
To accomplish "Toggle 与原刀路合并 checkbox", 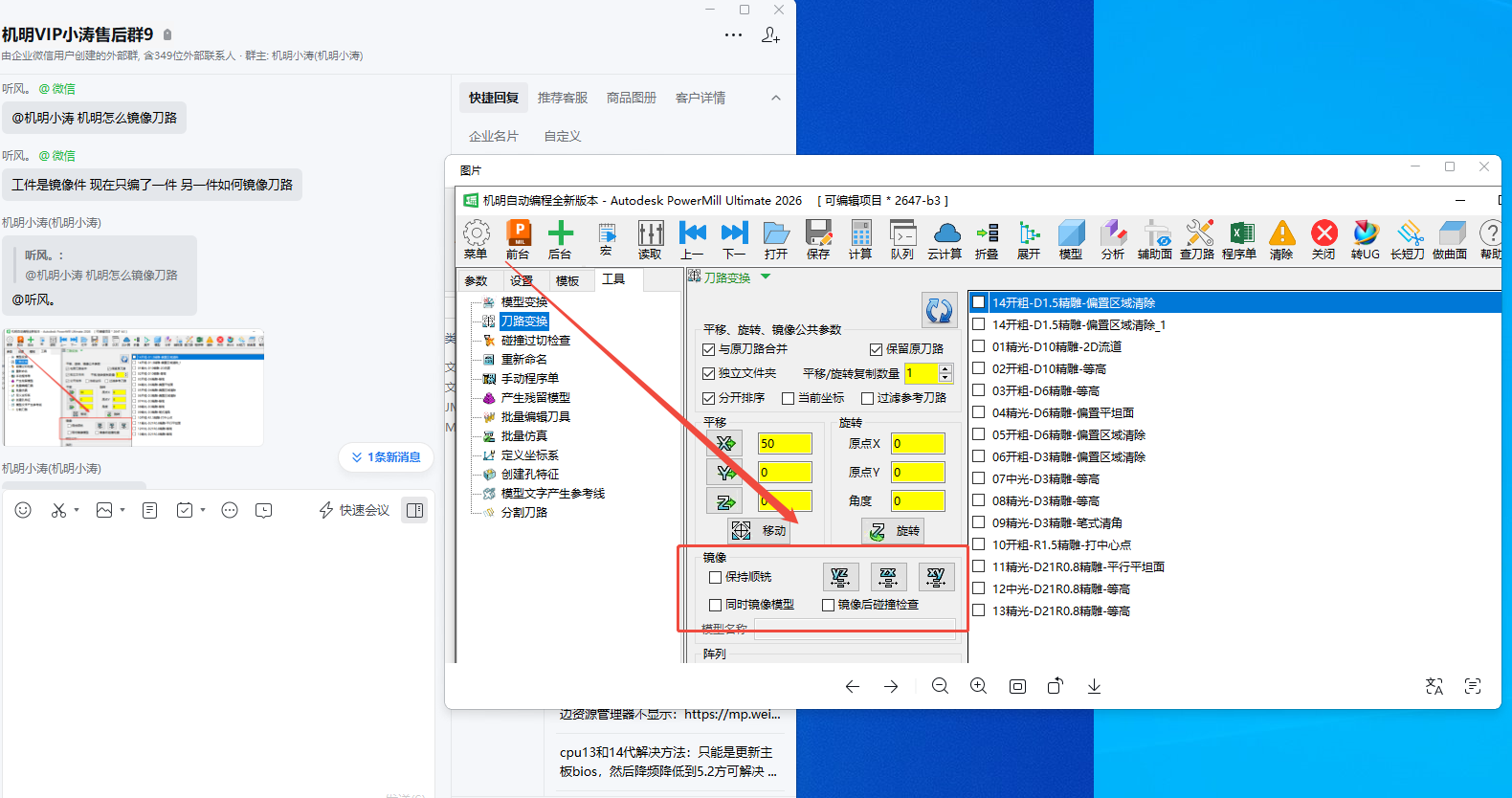I will (x=709, y=349).
